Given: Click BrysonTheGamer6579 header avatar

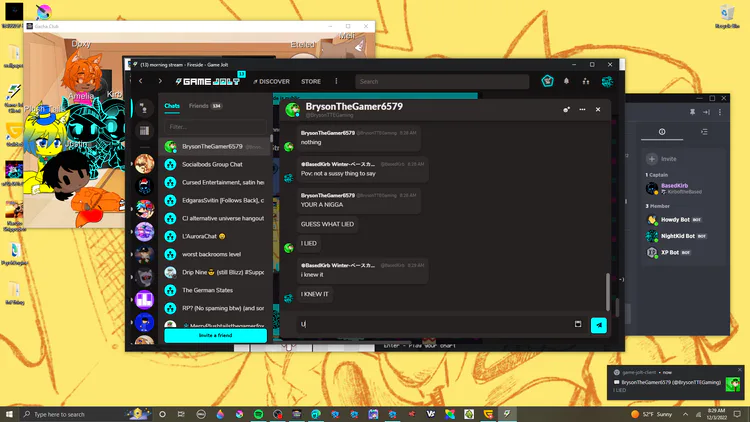Looking at the screenshot, I should pos(292,110).
